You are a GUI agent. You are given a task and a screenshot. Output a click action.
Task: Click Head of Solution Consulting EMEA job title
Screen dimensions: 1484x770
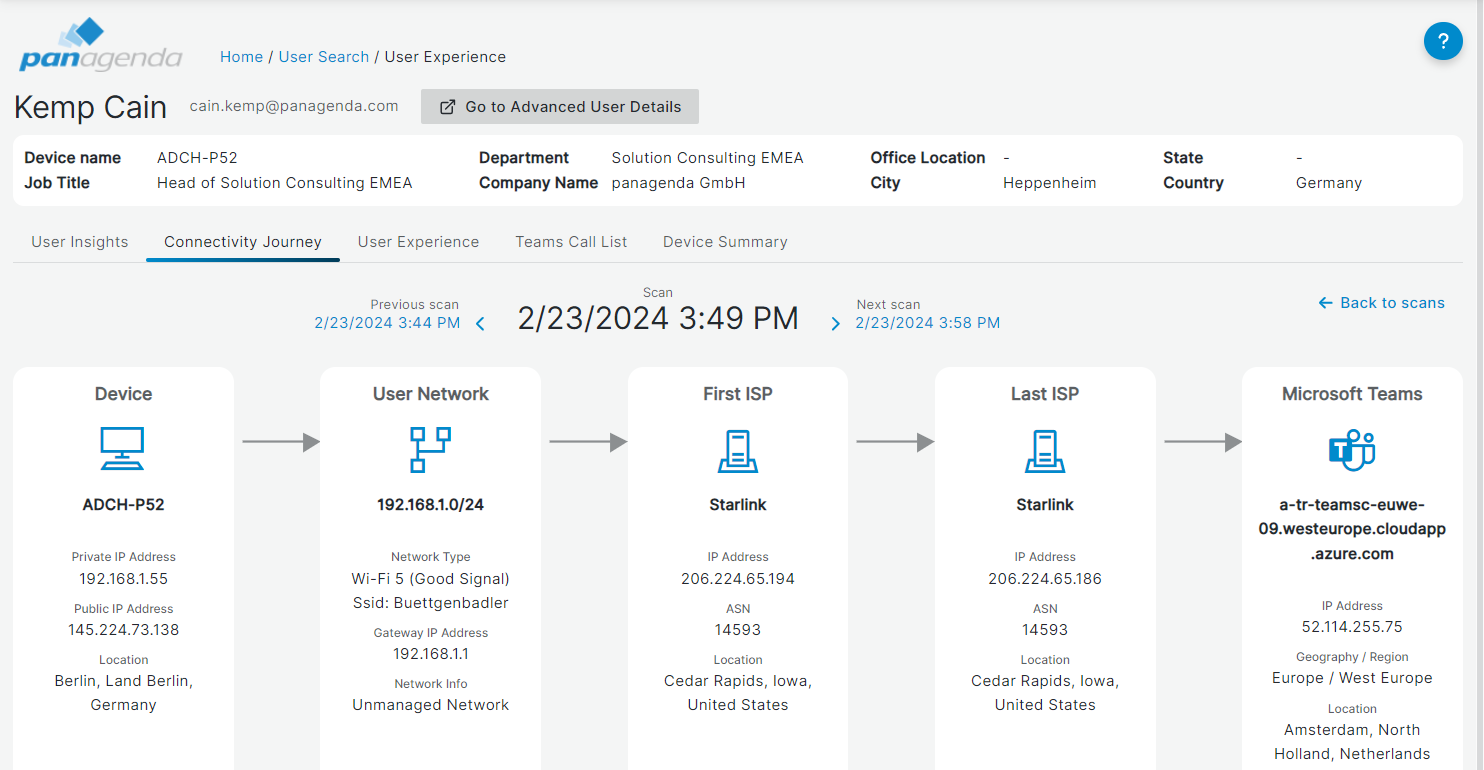coord(285,183)
